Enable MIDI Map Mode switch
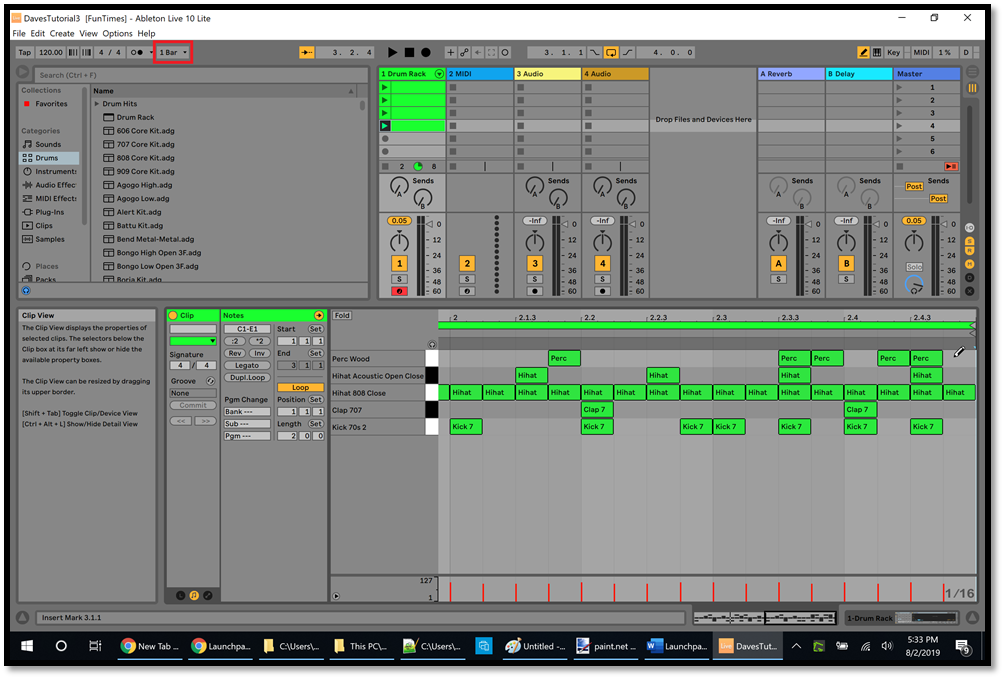The height and width of the screenshot is (679, 1004). pos(921,53)
